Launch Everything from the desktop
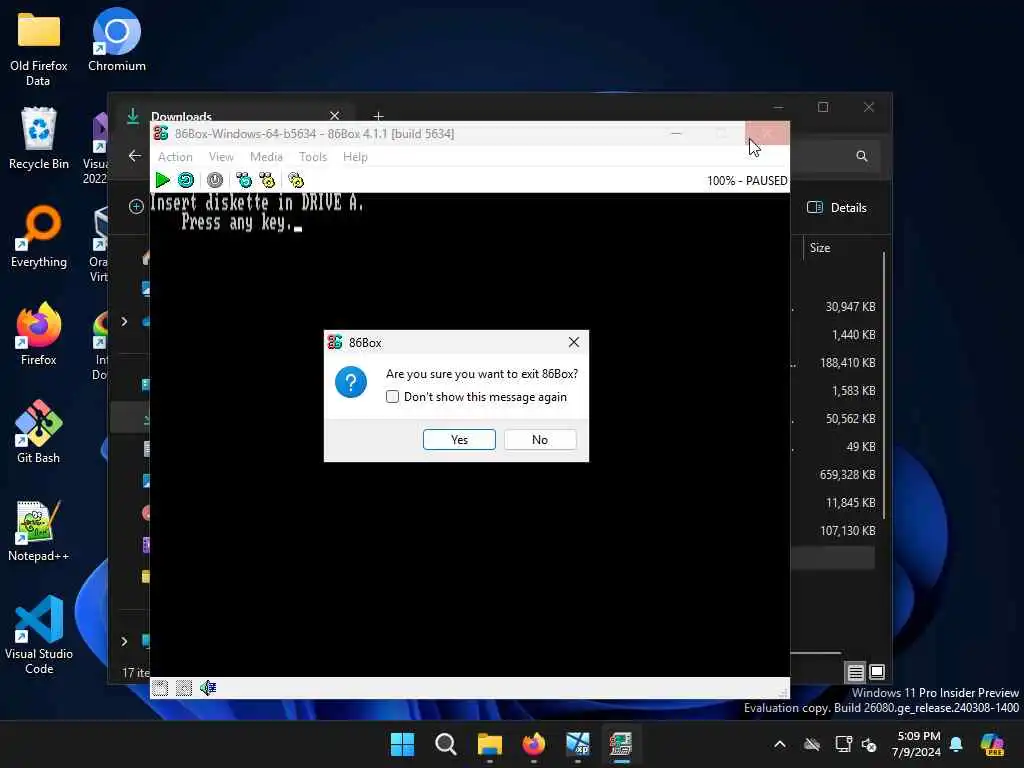The image size is (1024, 768). 39,236
